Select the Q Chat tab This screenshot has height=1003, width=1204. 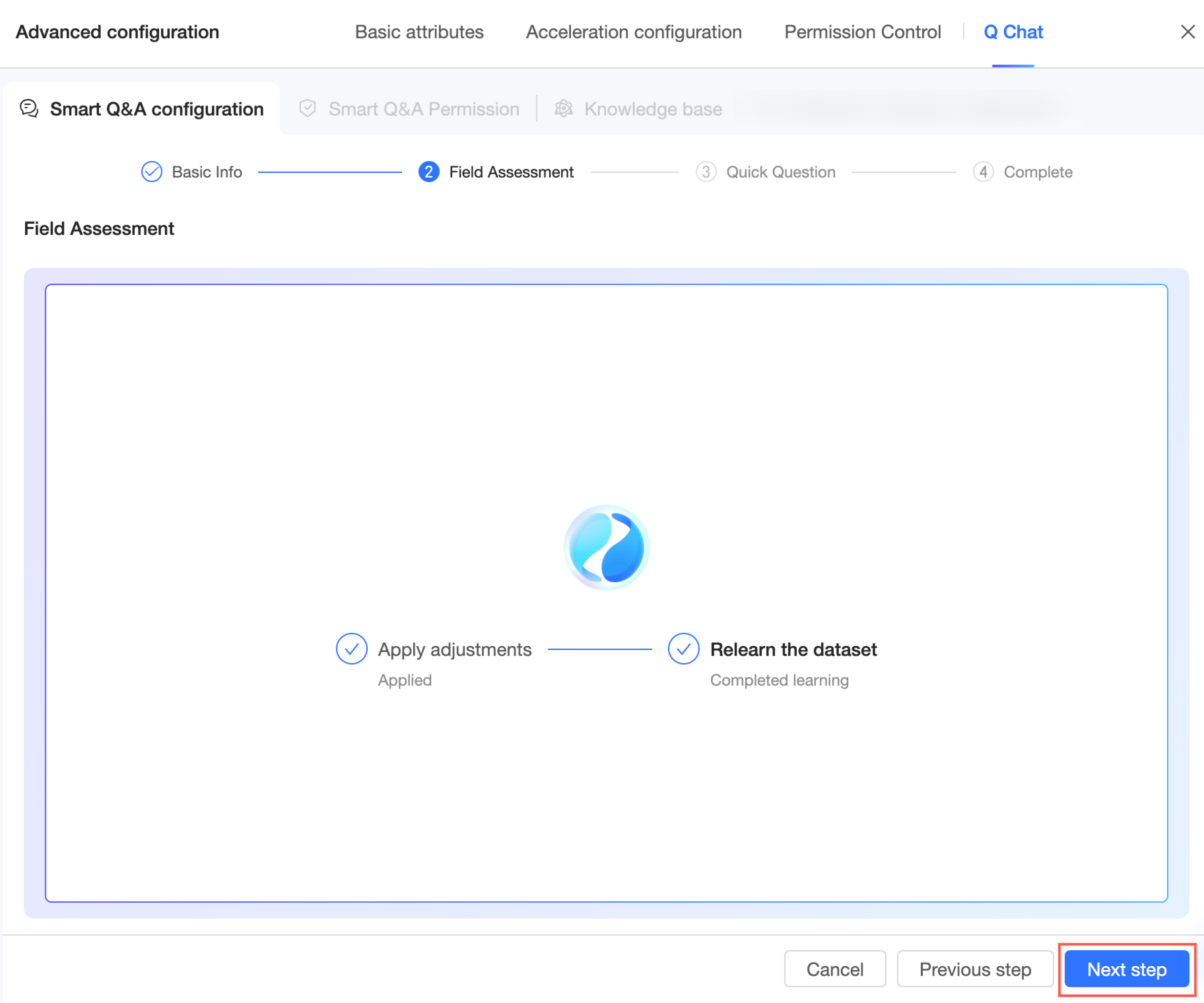(1013, 32)
